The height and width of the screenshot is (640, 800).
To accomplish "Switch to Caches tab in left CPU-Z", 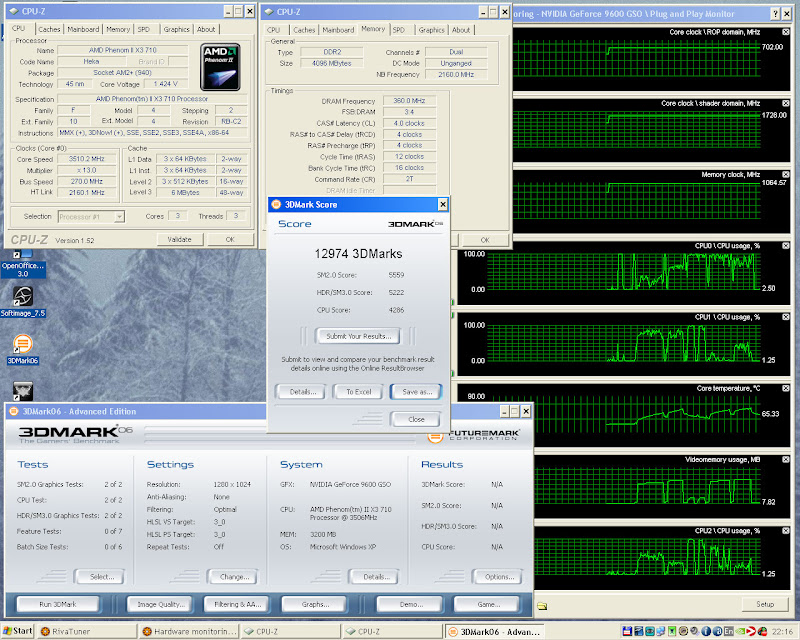I will [x=50, y=29].
